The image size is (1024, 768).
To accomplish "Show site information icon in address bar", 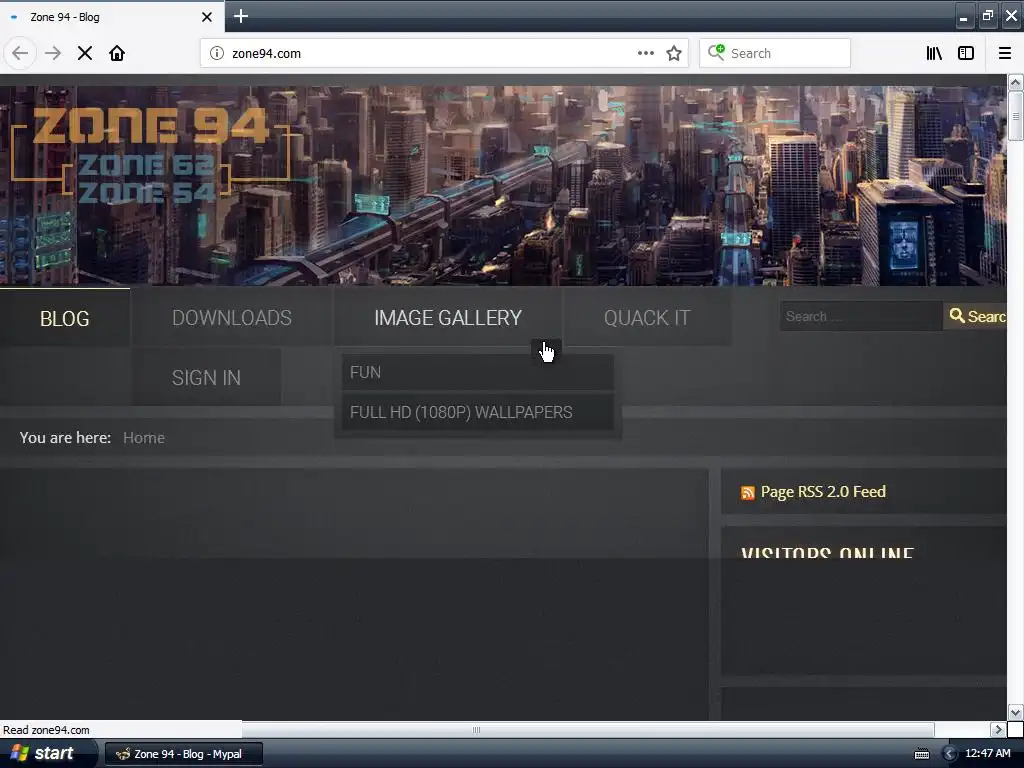I will tap(217, 53).
